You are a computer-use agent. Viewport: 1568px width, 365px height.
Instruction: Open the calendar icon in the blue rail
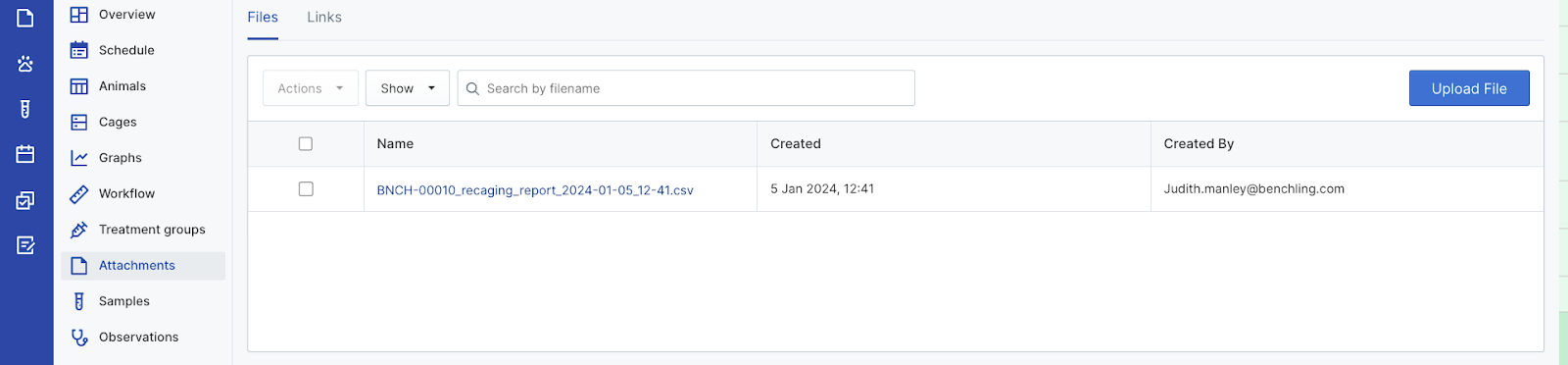(25, 154)
